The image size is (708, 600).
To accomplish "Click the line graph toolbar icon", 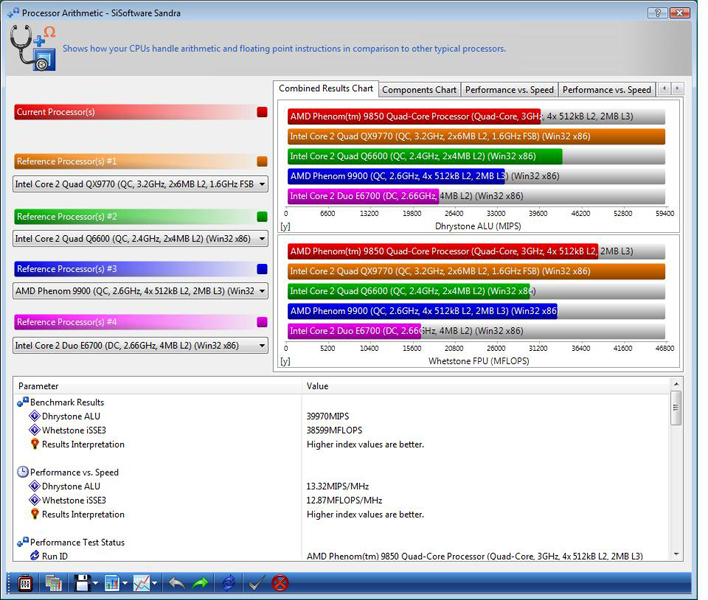I will coord(141,583).
